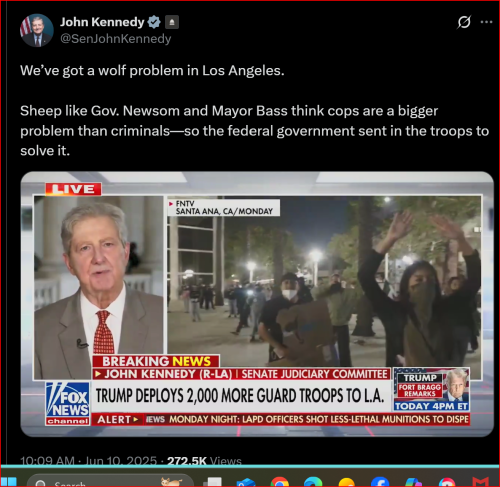The width and height of the screenshot is (500, 487).
Task: View the 272.5K Views count
Action: click(204, 461)
